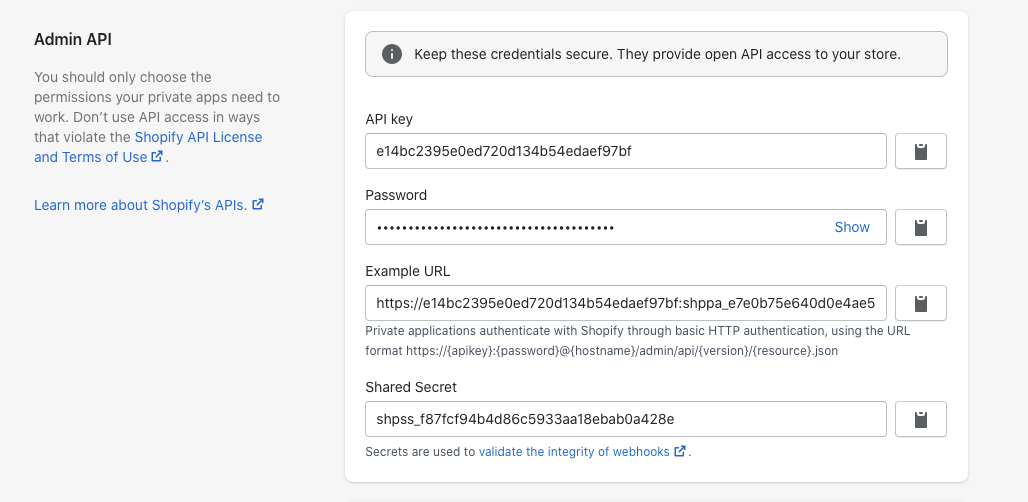This screenshot has height=502, width=1028.
Task: Copy the API key with clipboard button
Action: coord(920,151)
